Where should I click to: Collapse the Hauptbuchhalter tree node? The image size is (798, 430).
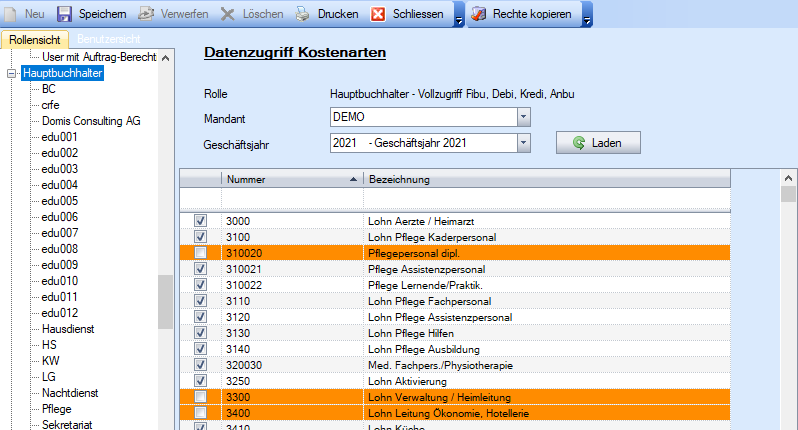11,73
